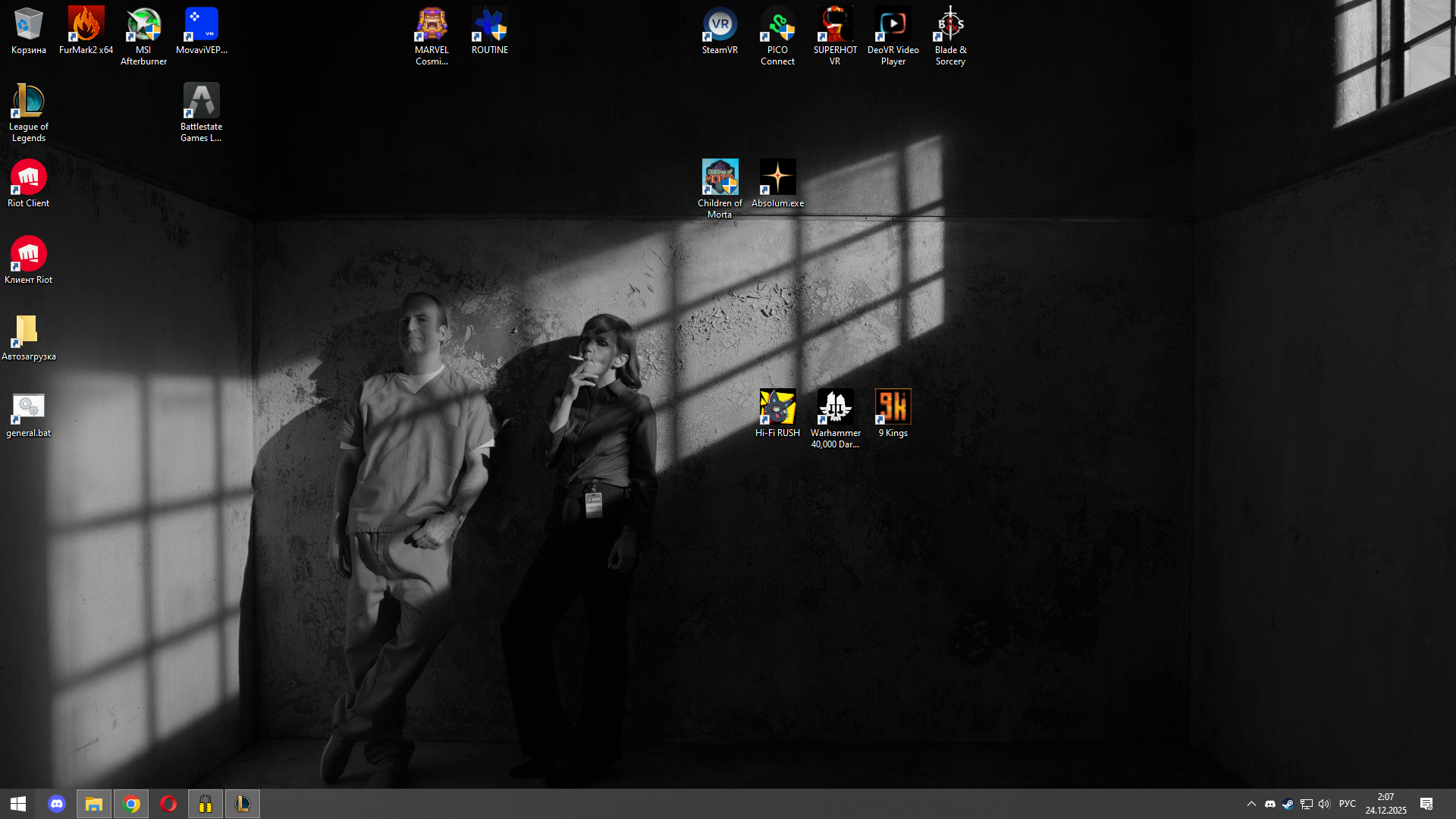
Task: Open Google Chrome from the taskbar
Action: 131,804
